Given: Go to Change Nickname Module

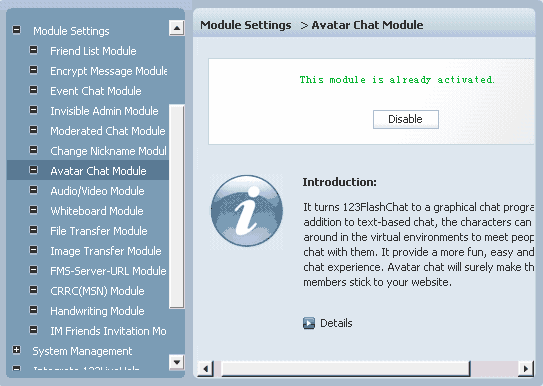Looking at the screenshot, I should [108, 151].
